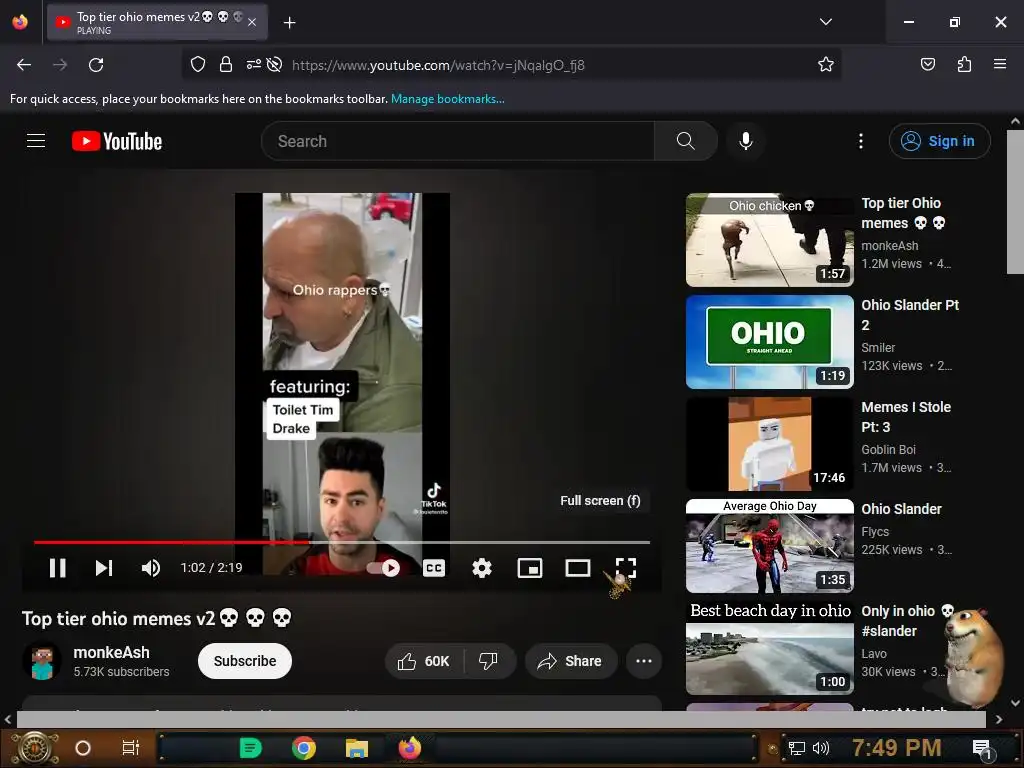Play the OHIO road sign thumbnail
Image resolution: width=1024 pixels, height=768 pixels.
point(769,342)
